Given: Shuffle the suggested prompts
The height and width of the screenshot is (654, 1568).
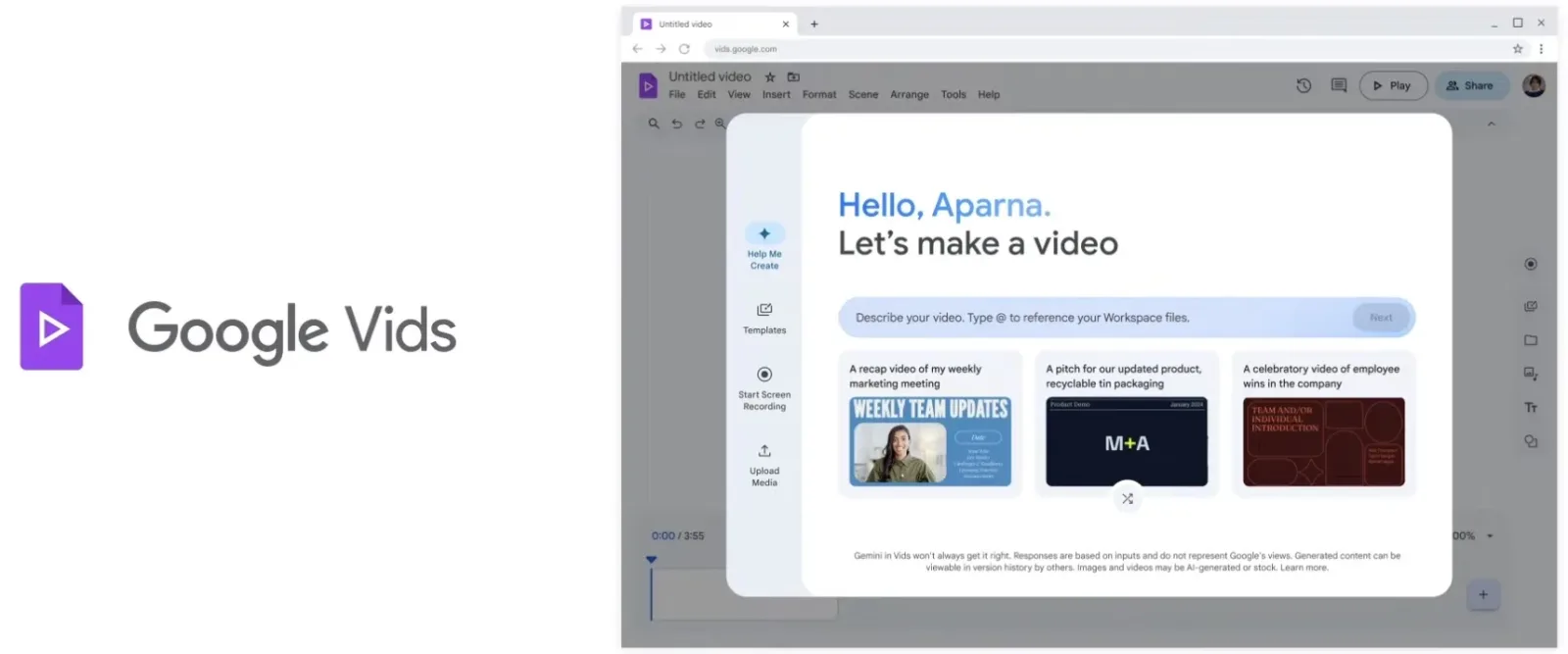Looking at the screenshot, I should 1127,498.
